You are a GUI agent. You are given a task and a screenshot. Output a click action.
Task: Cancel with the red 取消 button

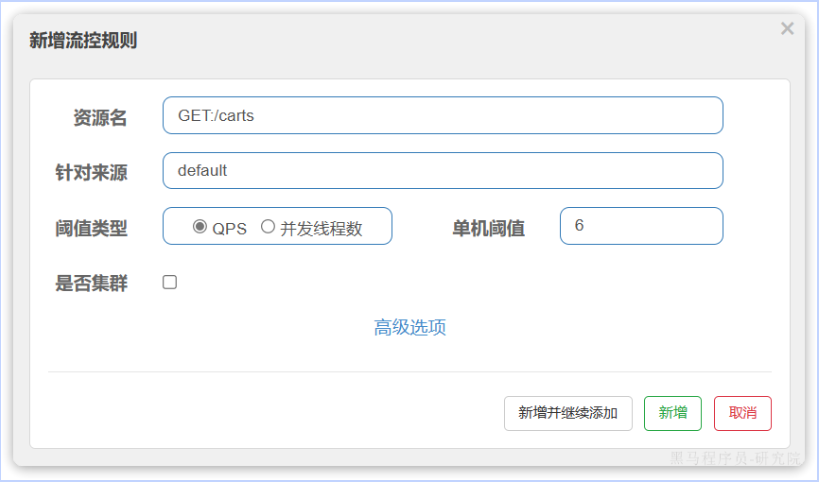click(x=742, y=413)
